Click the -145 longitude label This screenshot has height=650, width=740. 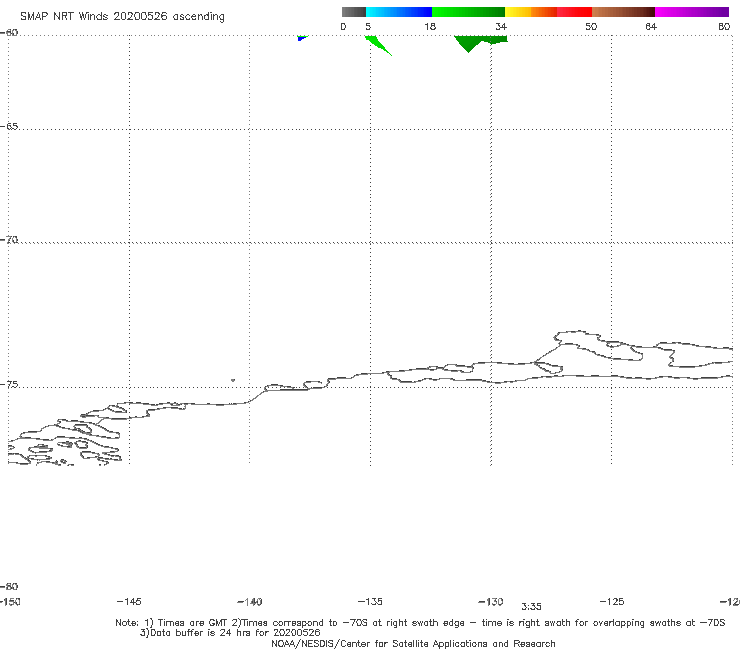click(x=129, y=602)
